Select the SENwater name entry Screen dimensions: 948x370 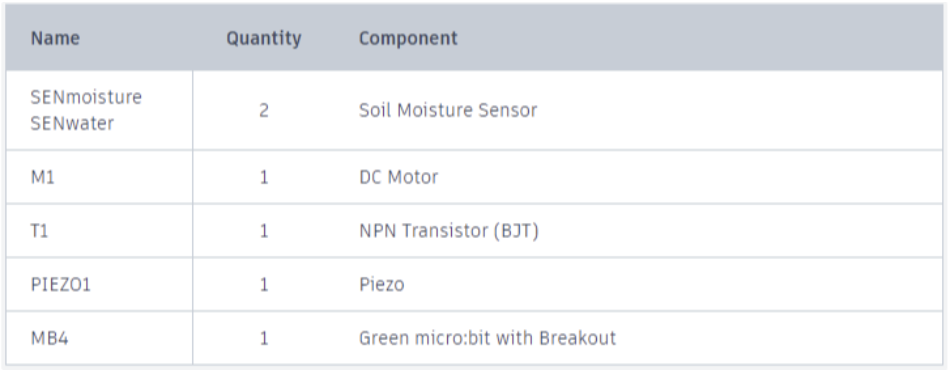click(73, 123)
